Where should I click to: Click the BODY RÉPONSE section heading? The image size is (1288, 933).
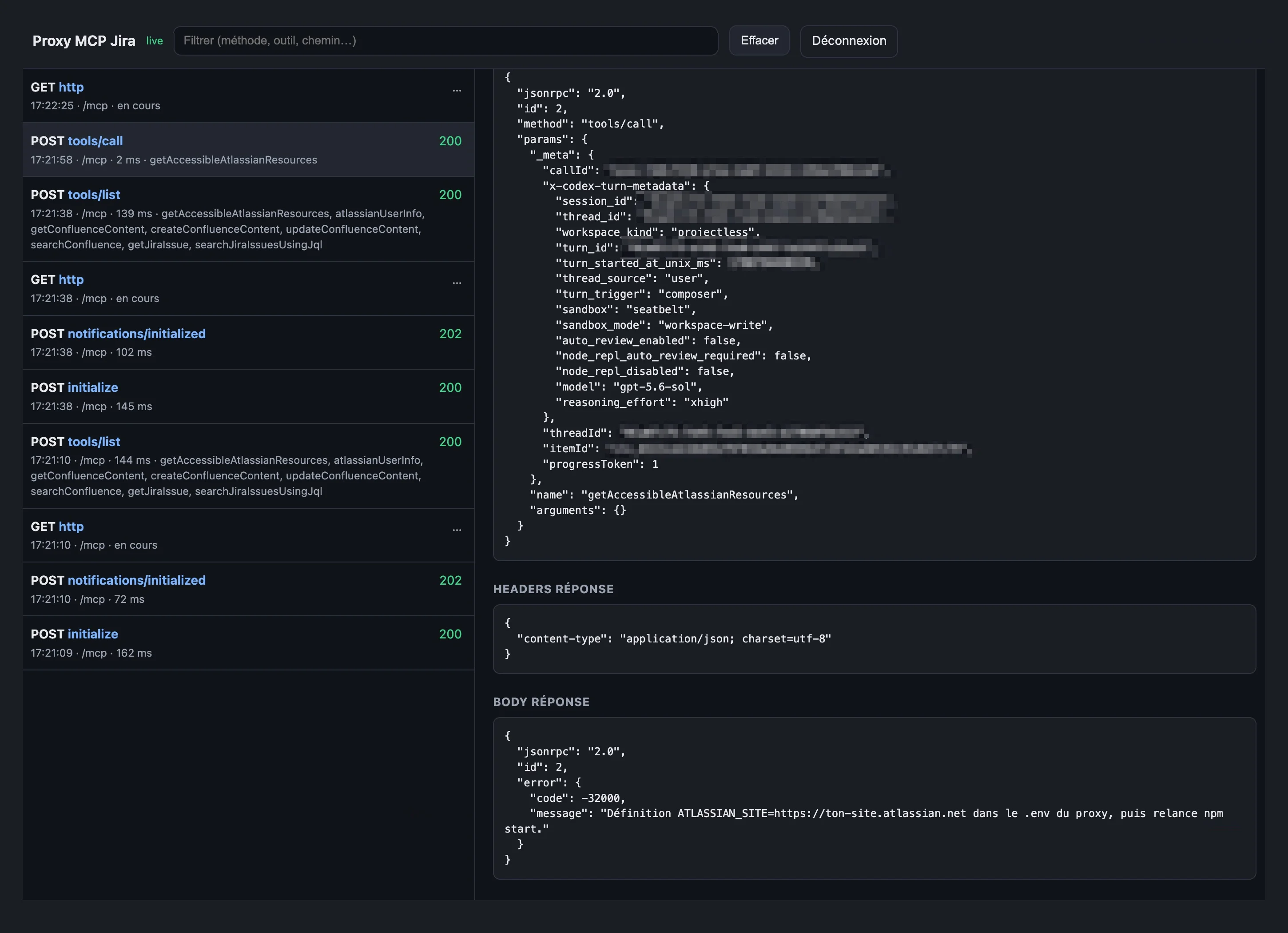541,702
